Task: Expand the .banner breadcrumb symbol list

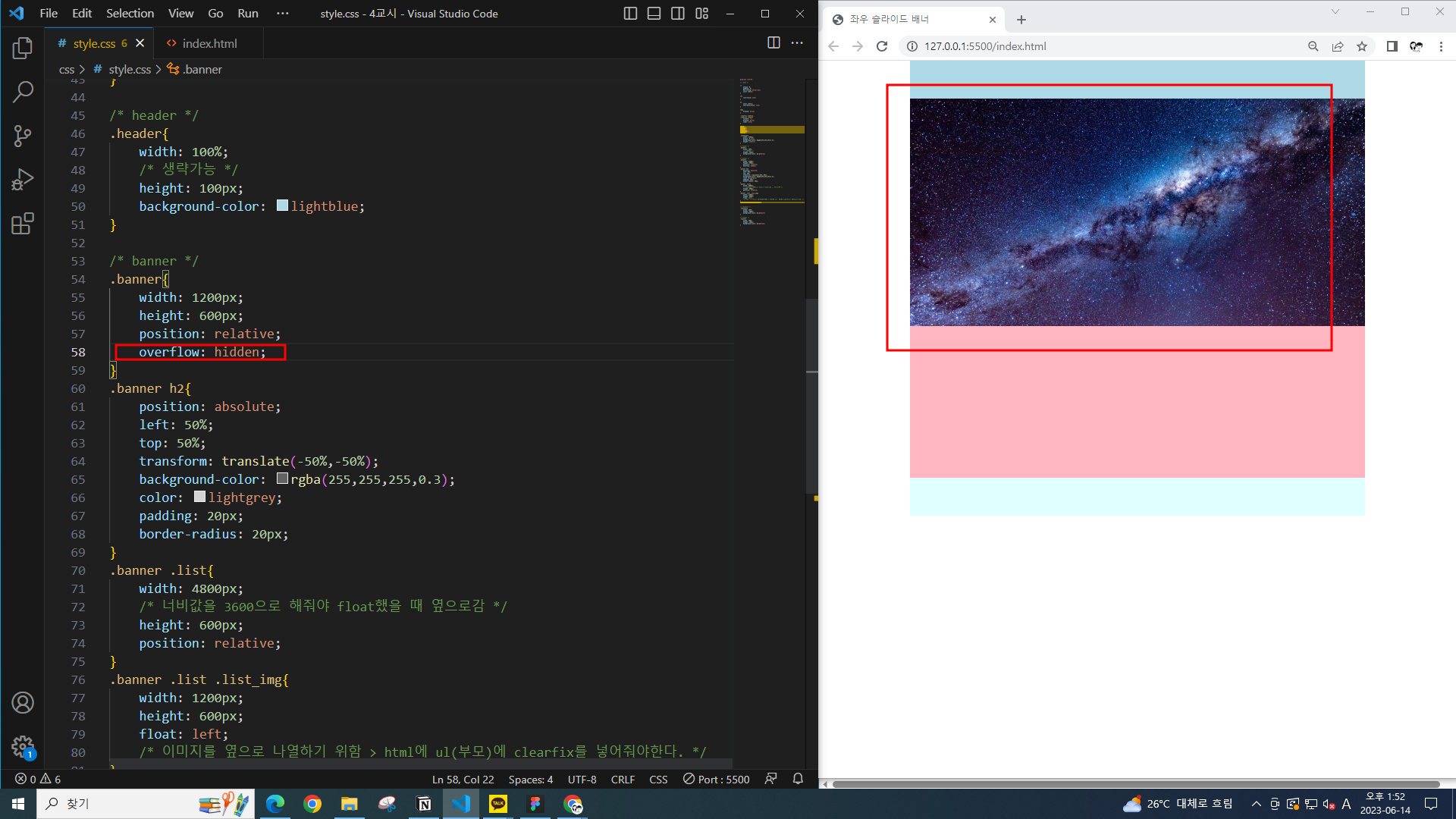Action: [202, 69]
